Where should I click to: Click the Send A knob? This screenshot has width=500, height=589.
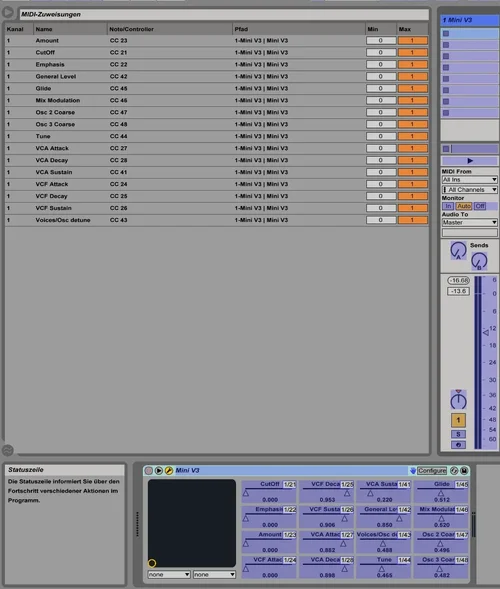[x=458, y=250]
